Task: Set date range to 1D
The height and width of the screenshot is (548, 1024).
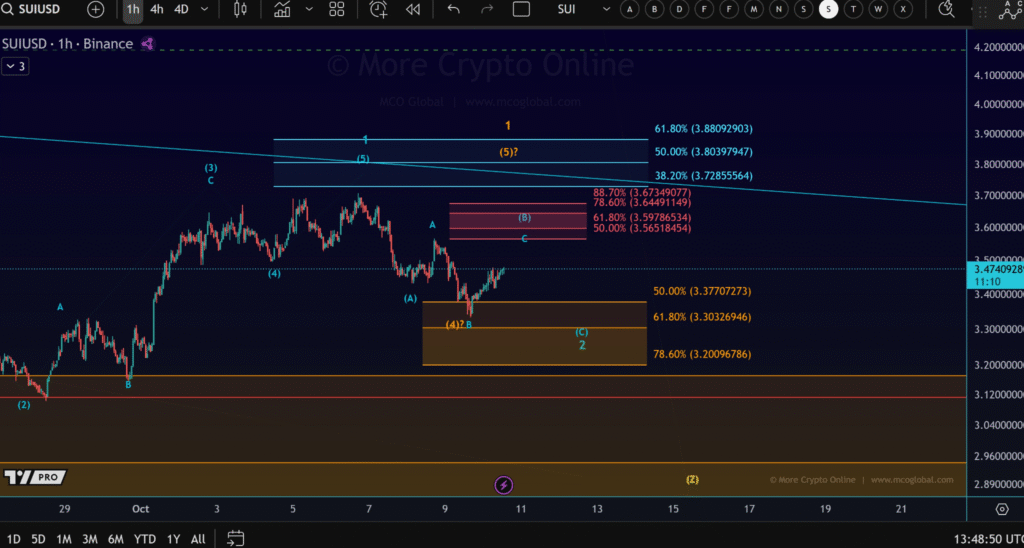Action: point(13,539)
